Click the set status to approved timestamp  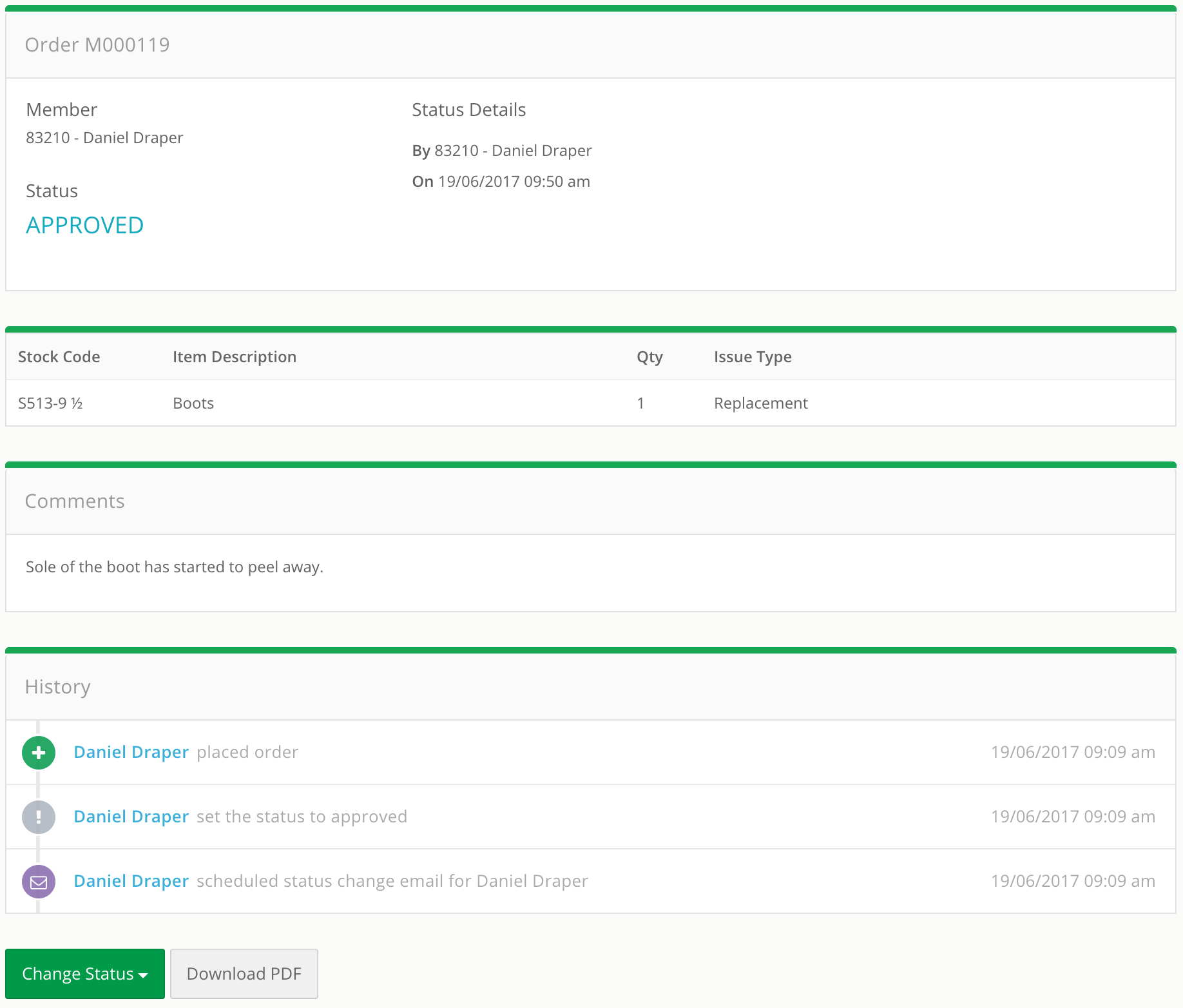click(x=1073, y=817)
